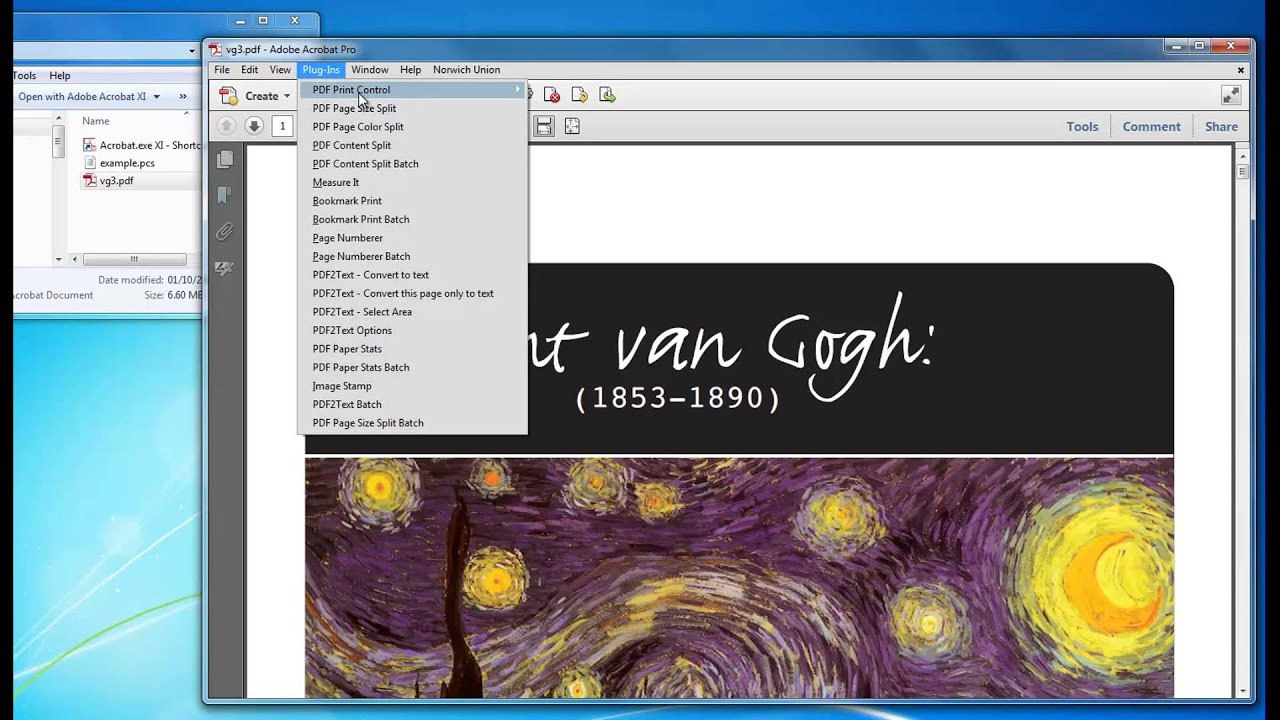
Task: Select vg3.pdf file in Explorer
Action: (108, 181)
